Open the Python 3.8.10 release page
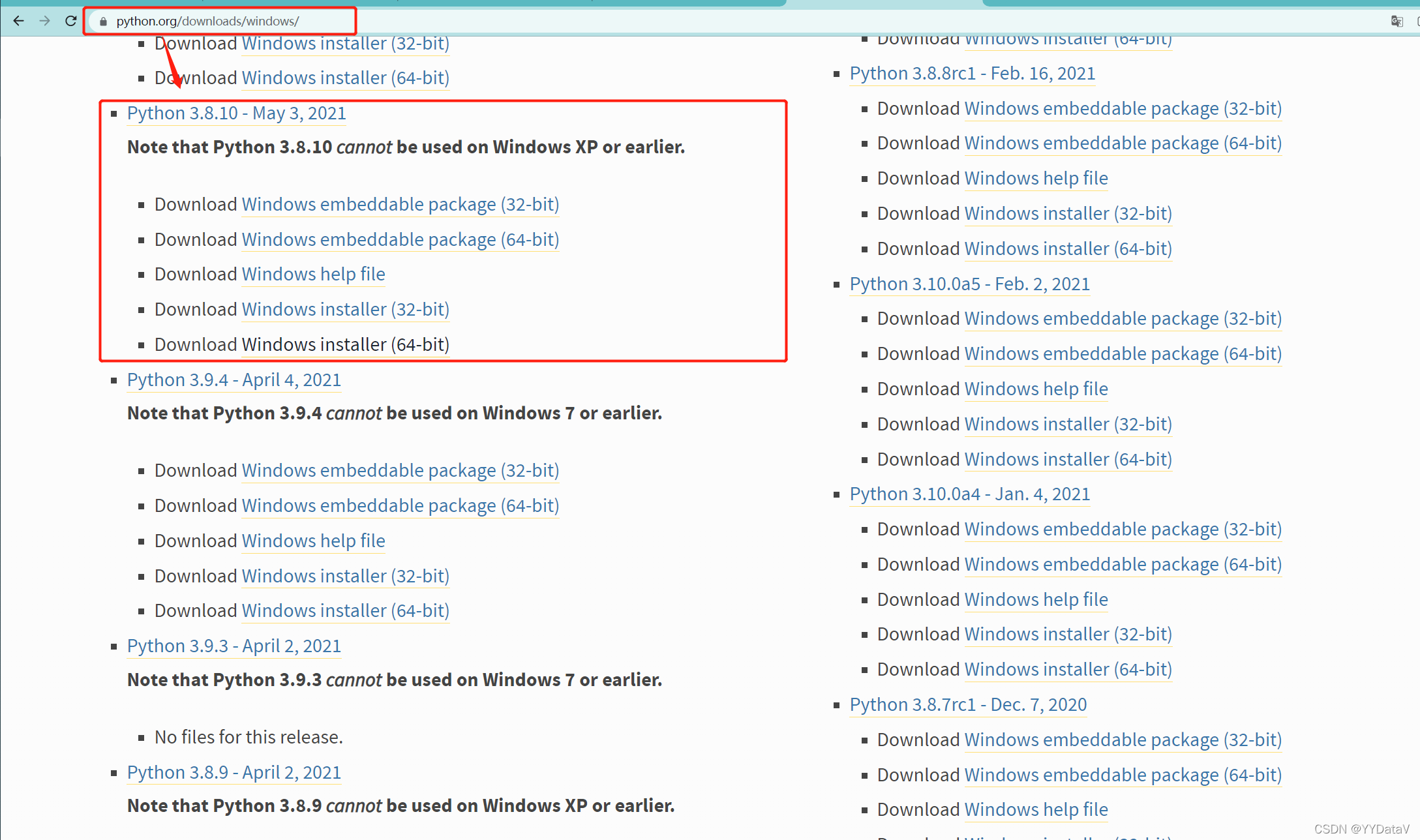 [236, 113]
